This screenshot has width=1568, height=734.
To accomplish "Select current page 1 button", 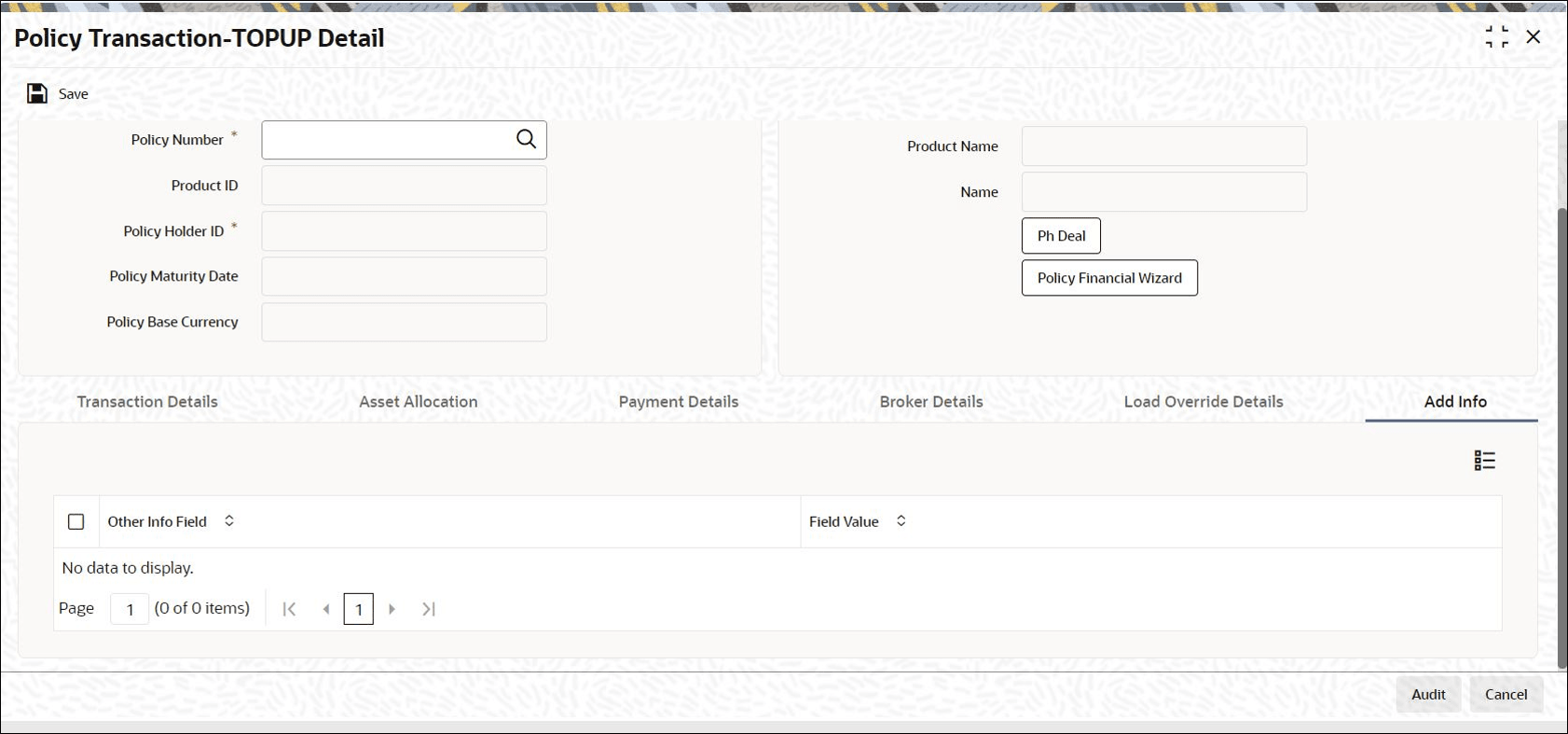I will click(359, 609).
